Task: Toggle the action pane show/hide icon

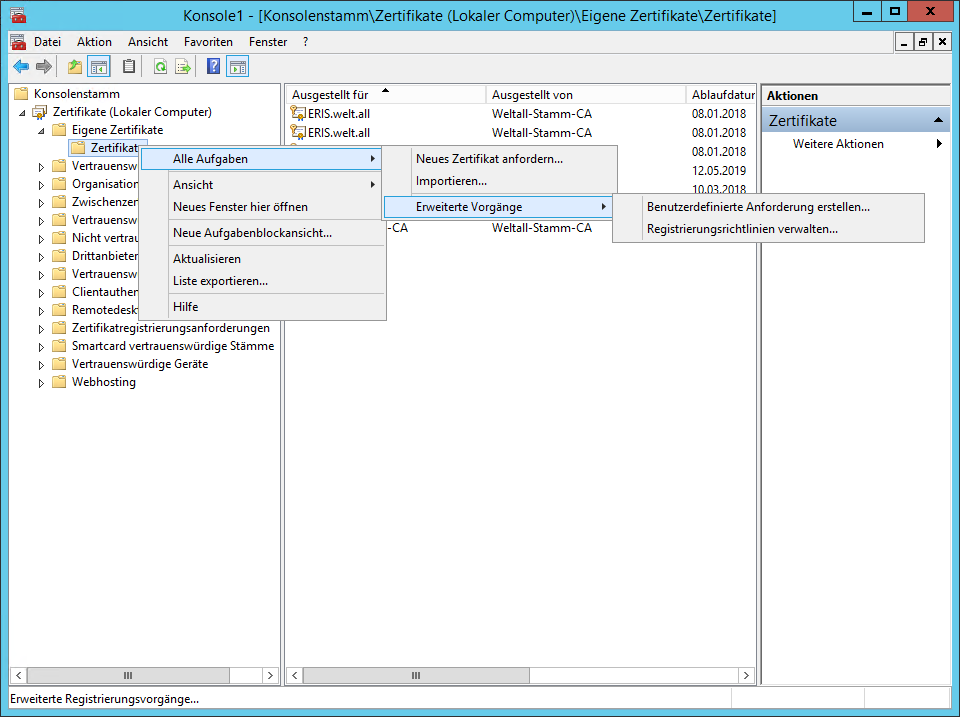Action: point(238,67)
